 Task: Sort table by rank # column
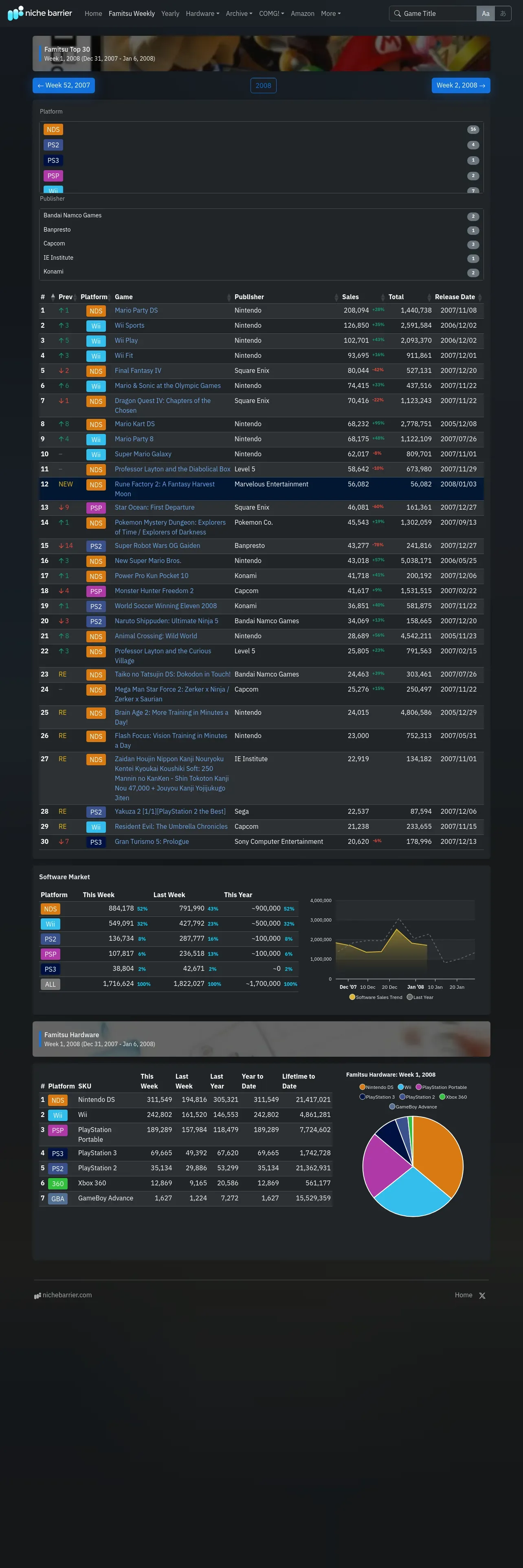48,297
